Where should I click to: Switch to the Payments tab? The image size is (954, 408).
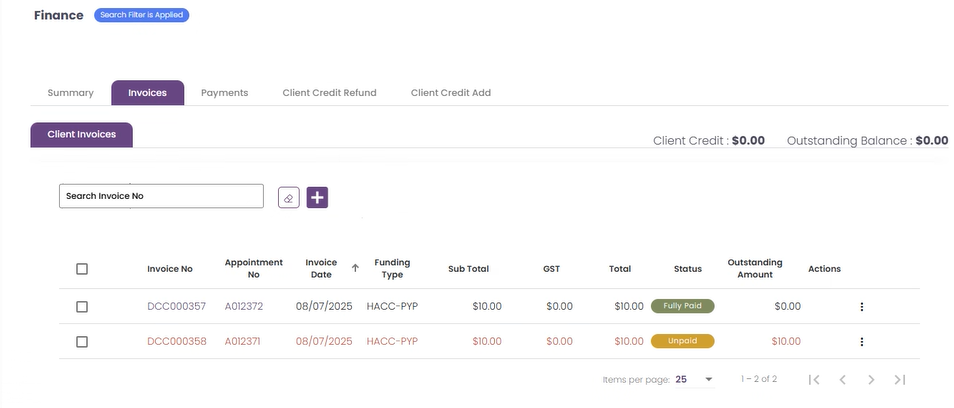[225, 93]
